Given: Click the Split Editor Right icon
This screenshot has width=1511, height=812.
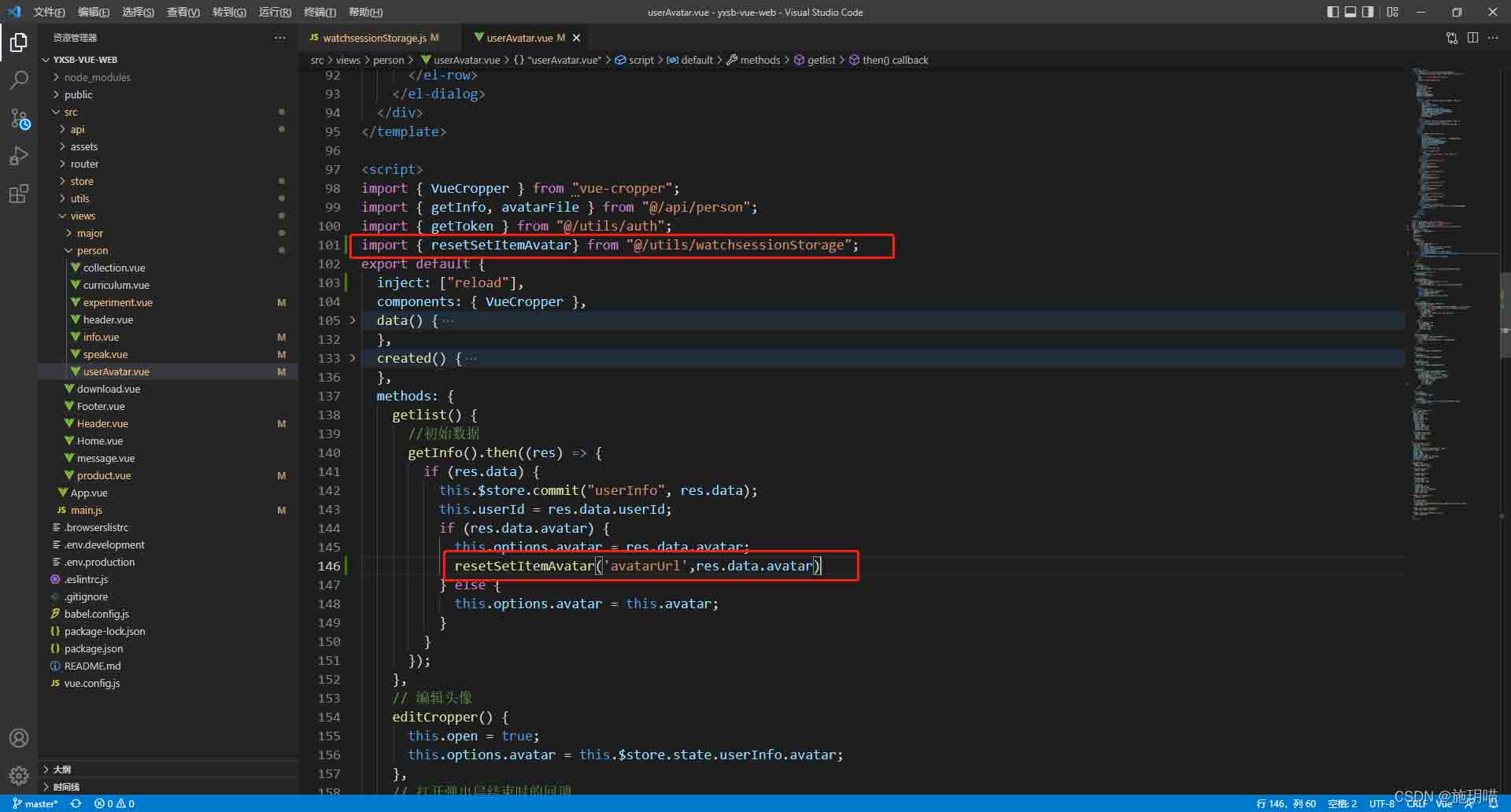Looking at the screenshot, I should click(1472, 38).
